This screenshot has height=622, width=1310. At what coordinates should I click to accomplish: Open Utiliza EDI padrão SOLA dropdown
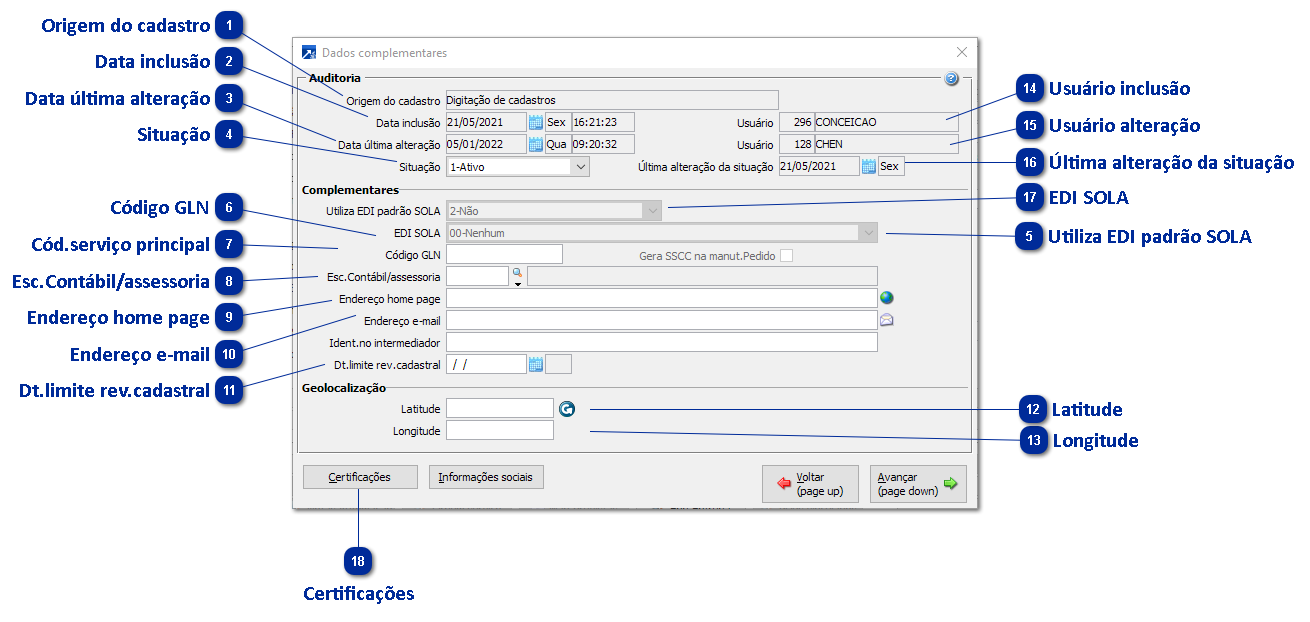coord(652,211)
